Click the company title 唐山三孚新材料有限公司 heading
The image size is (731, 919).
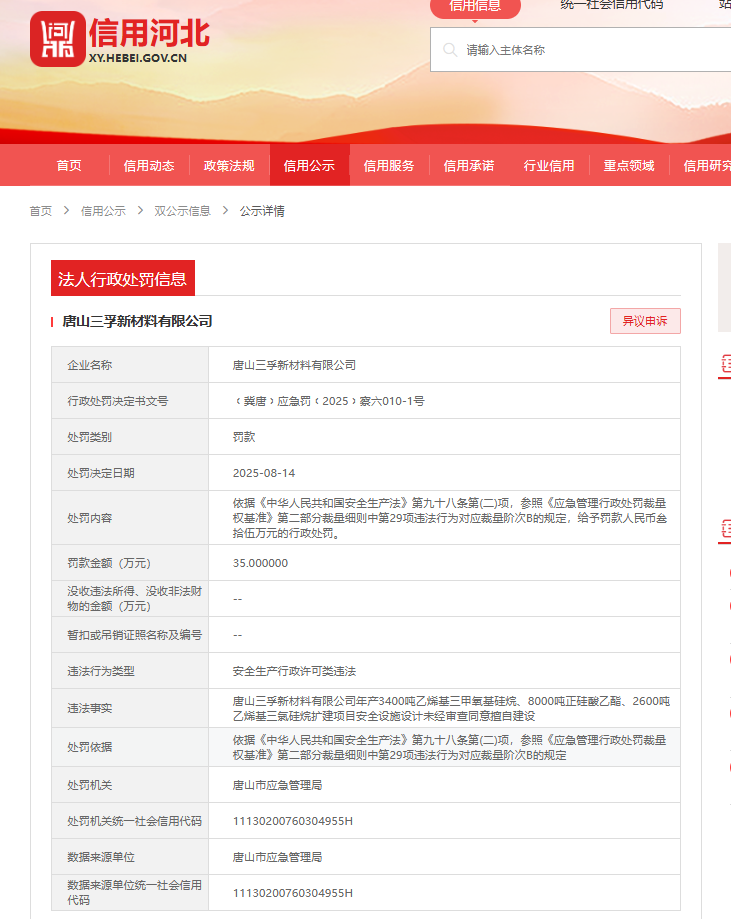point(137,321)
